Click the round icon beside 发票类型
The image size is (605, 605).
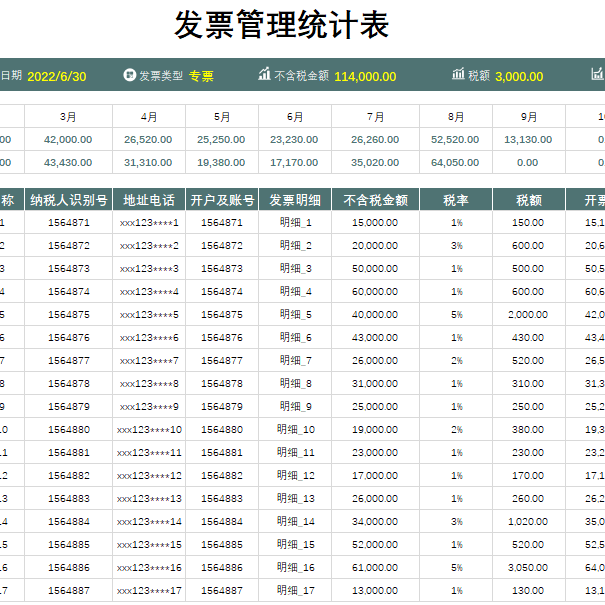130,75
